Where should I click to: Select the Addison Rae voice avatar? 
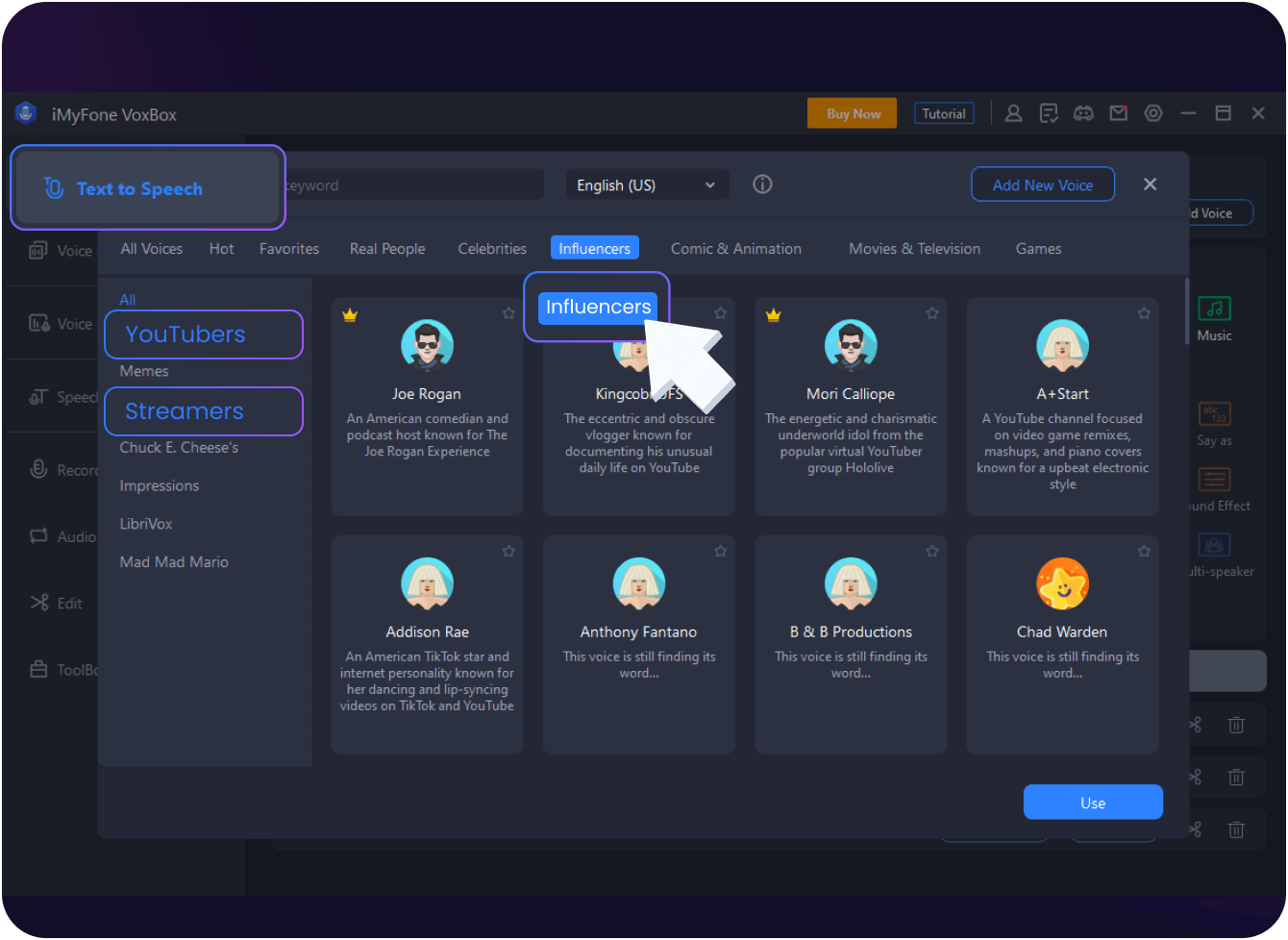click(x=427, y=583)
